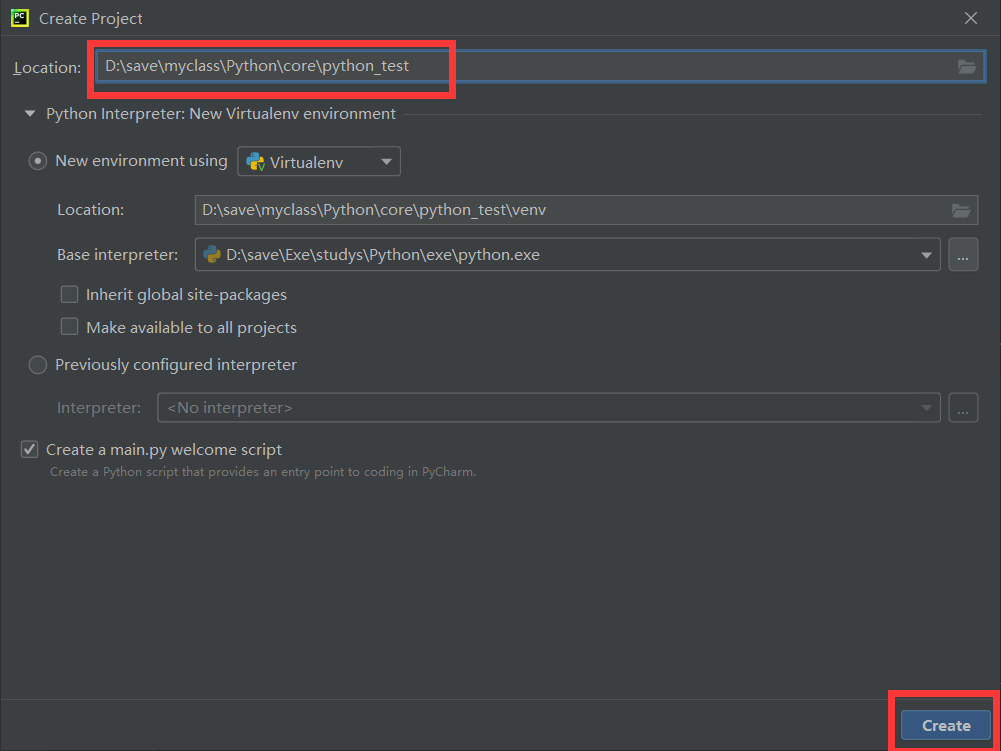The width and height of the screenshot is (1001, 751).
Task: Enable Make available to all projects
Action: coord(69,327)
